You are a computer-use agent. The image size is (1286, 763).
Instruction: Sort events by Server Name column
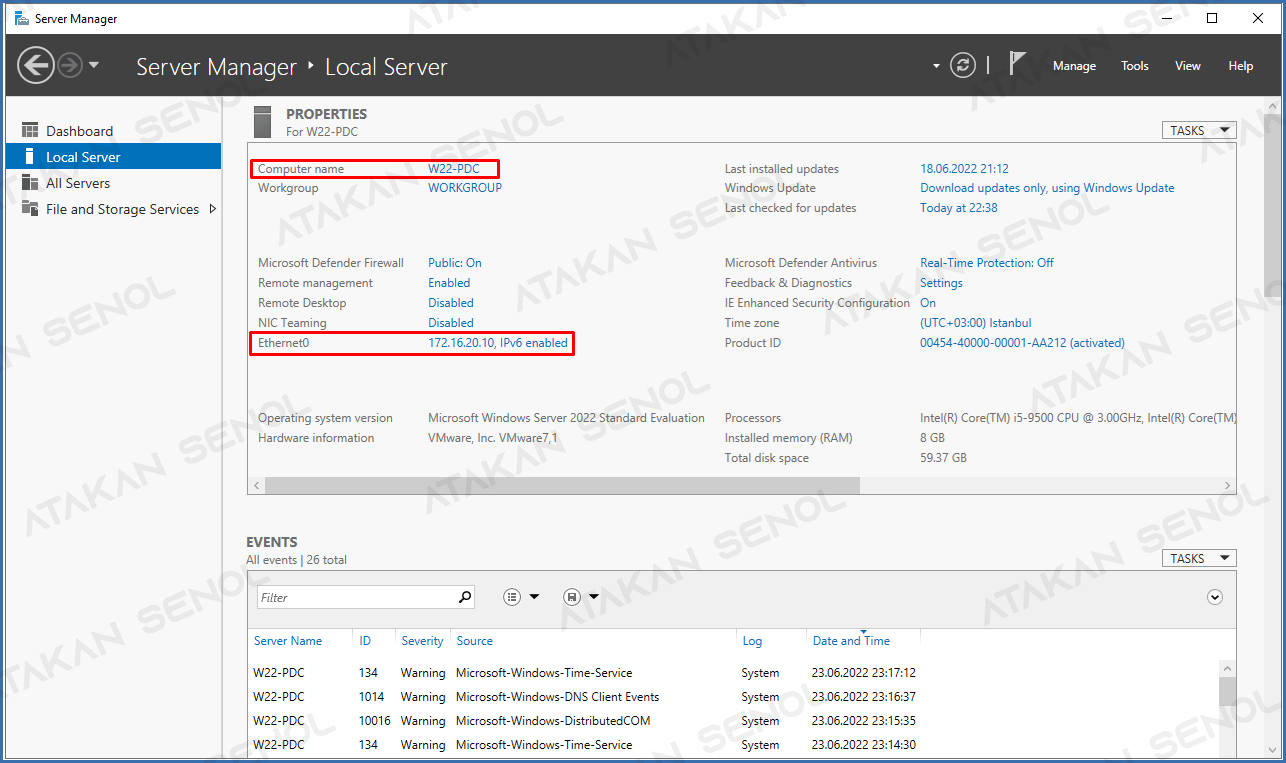pos(288,641)
